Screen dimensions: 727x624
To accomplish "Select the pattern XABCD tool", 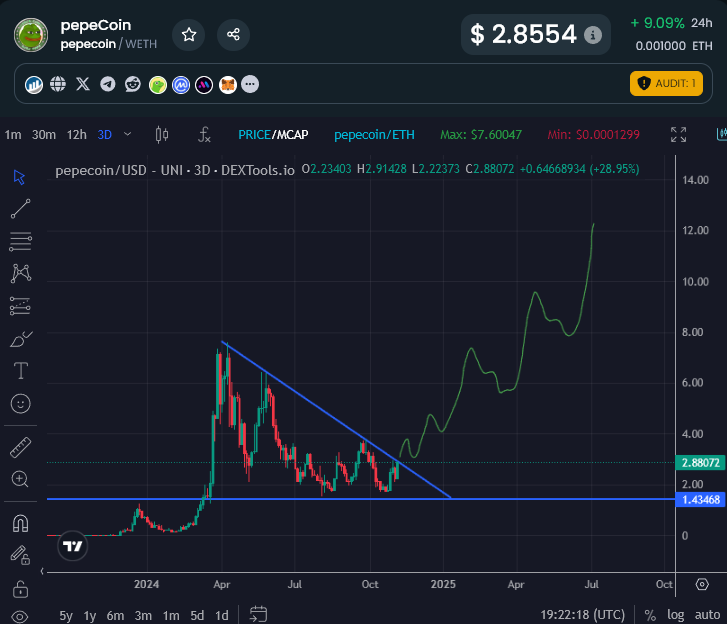I will click(x=21, y=274).
